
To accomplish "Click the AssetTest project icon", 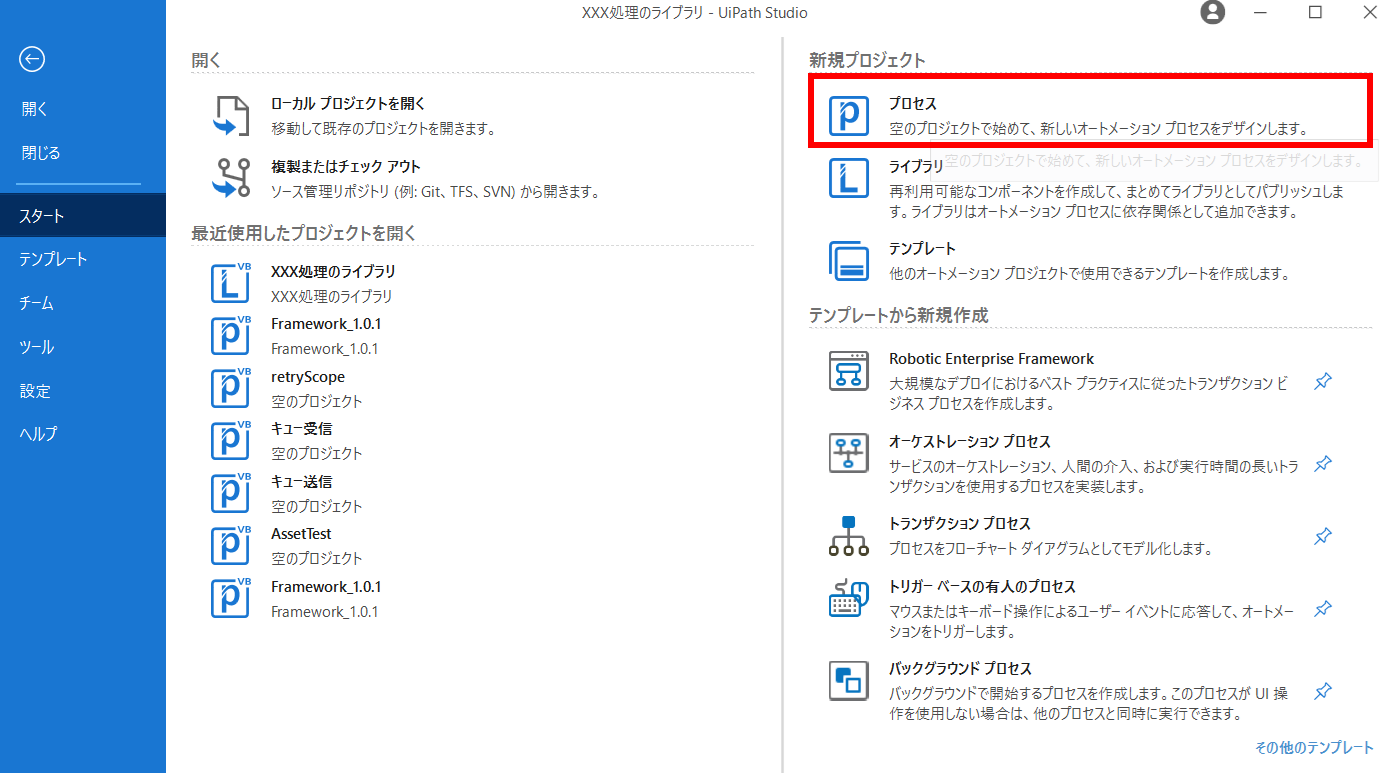I will 231,545.
